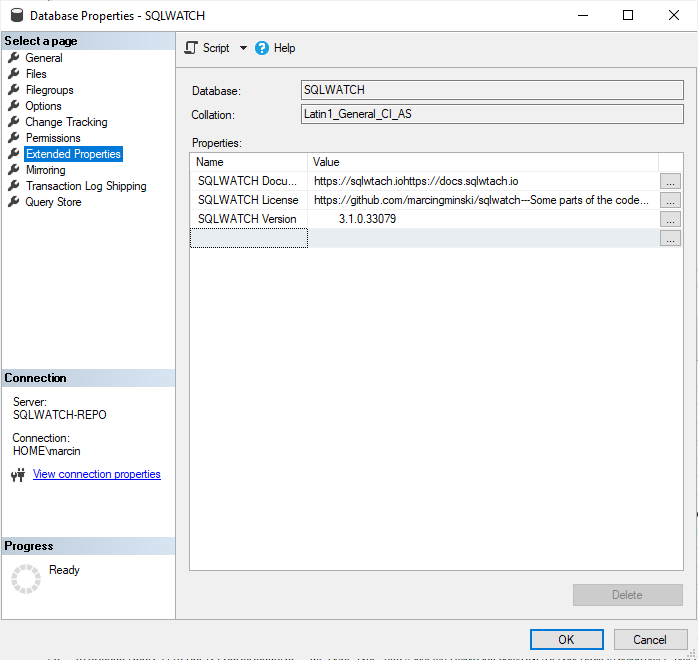This screenshot has width=698, height=660.
Task: Click the database cylinder icon in title bar
Action: [x=16, y=15]
